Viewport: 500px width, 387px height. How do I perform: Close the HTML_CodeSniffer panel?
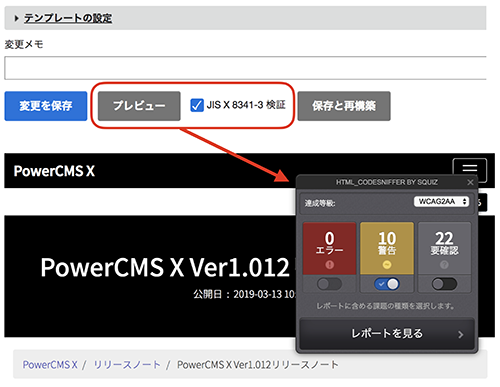pos(470,182)
